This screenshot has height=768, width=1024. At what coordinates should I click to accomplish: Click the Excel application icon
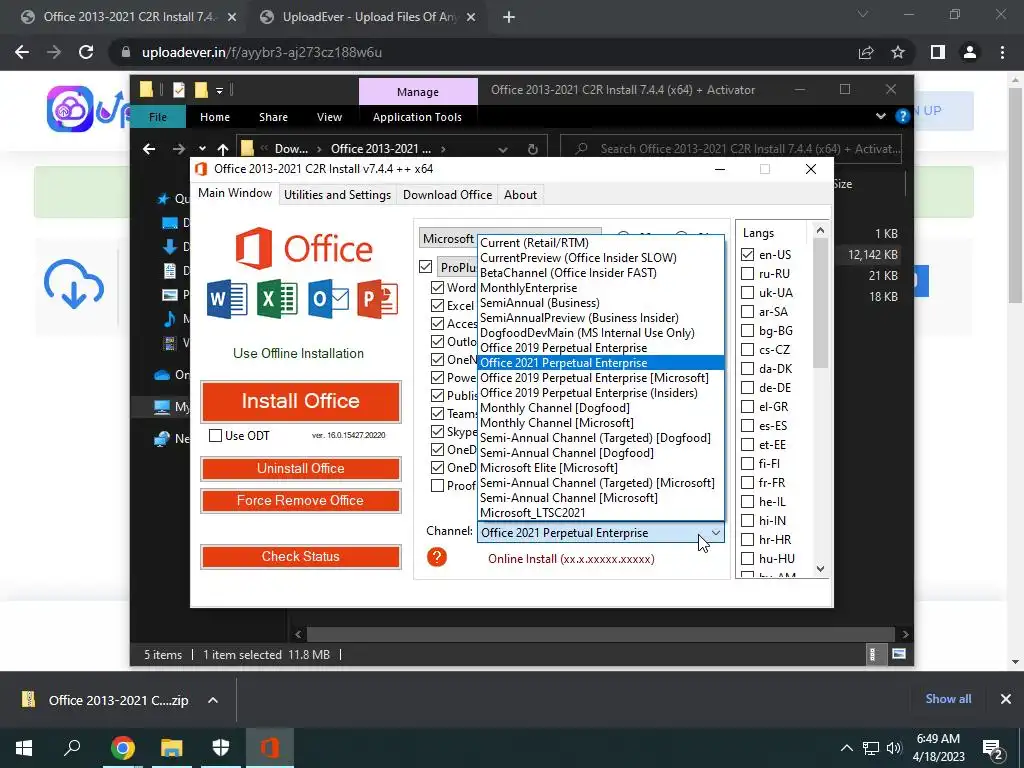(277, 299)
